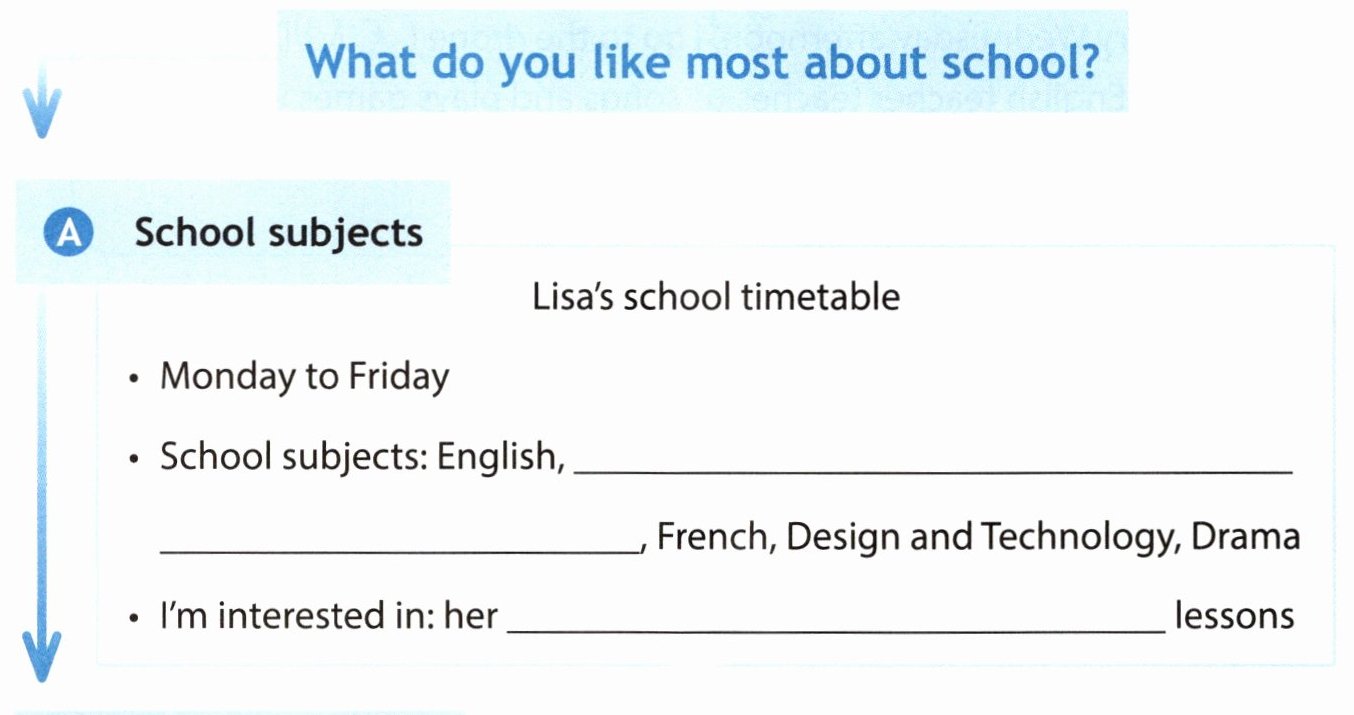Click the word "lessons" after the blank
The height and width of the screenshot is (715, 1354).
[x=1235, y=615]
